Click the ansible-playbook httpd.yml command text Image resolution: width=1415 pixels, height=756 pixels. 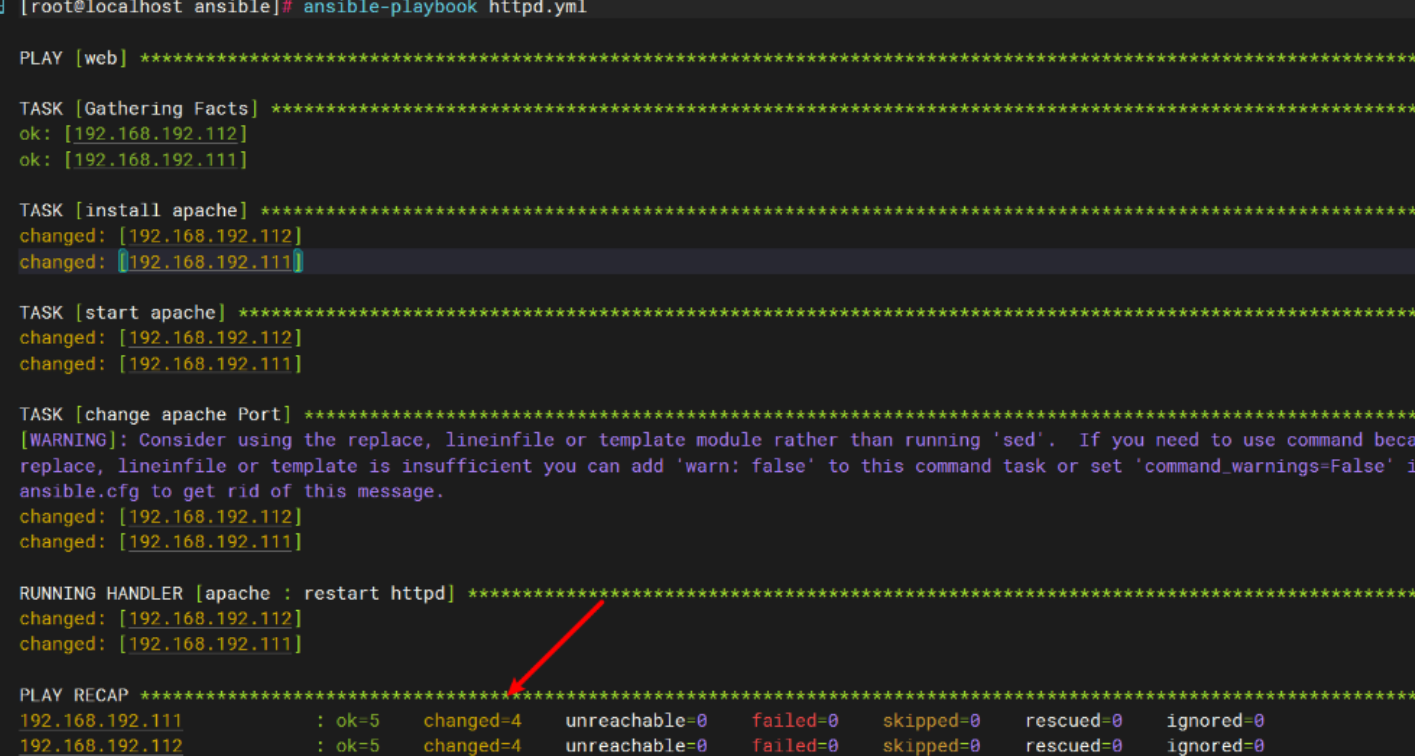click(x=445, y=8)
